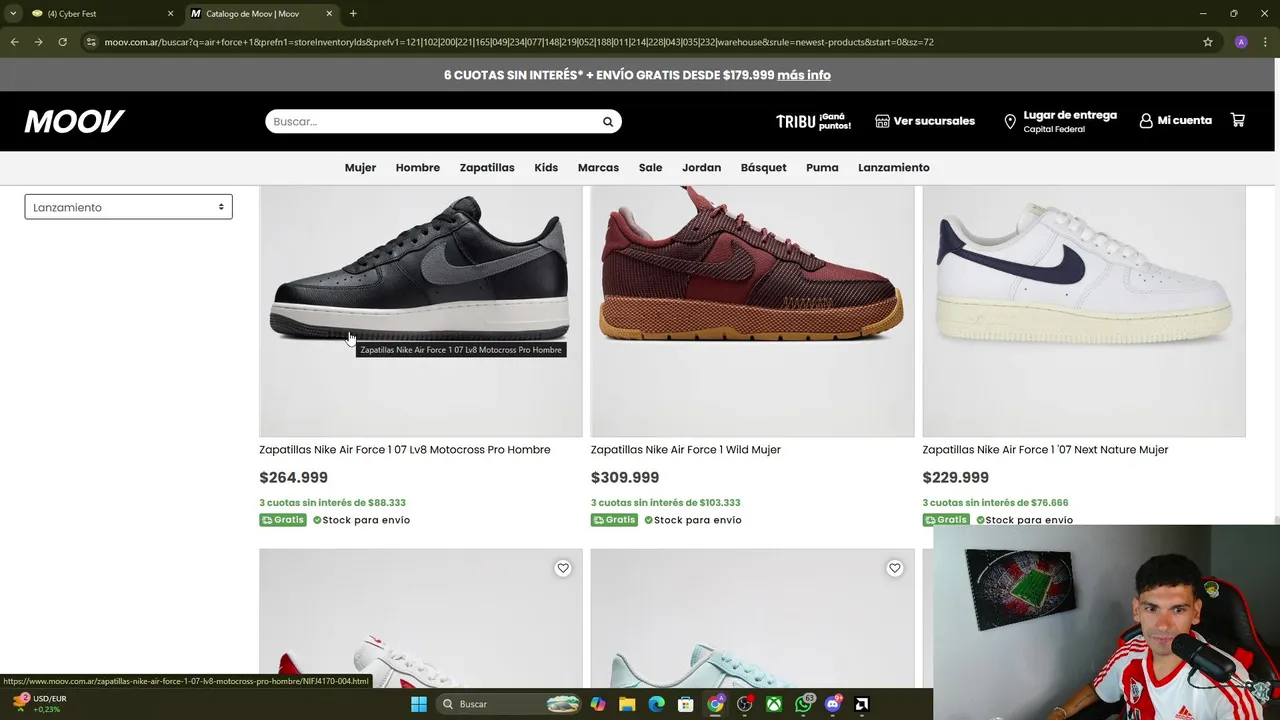Open the Básquet menu item
The width and height of the screenshot is (1280, 720).
(763, 168)
